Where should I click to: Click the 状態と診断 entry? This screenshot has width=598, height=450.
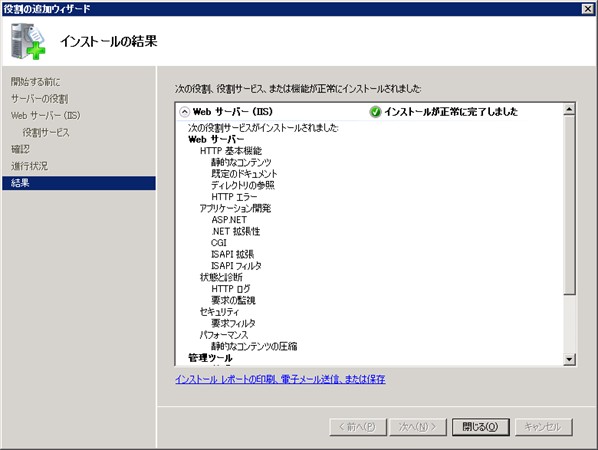221,277
